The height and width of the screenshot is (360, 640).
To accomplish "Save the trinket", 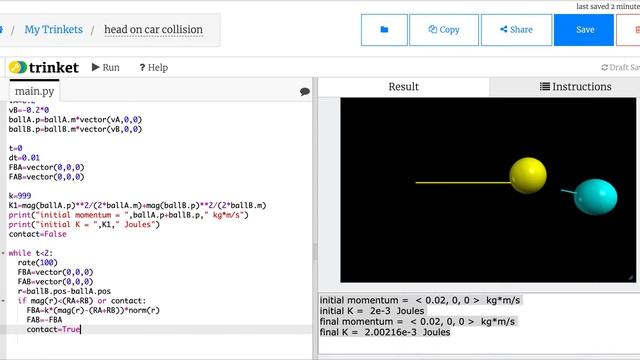I will point(584,30).
